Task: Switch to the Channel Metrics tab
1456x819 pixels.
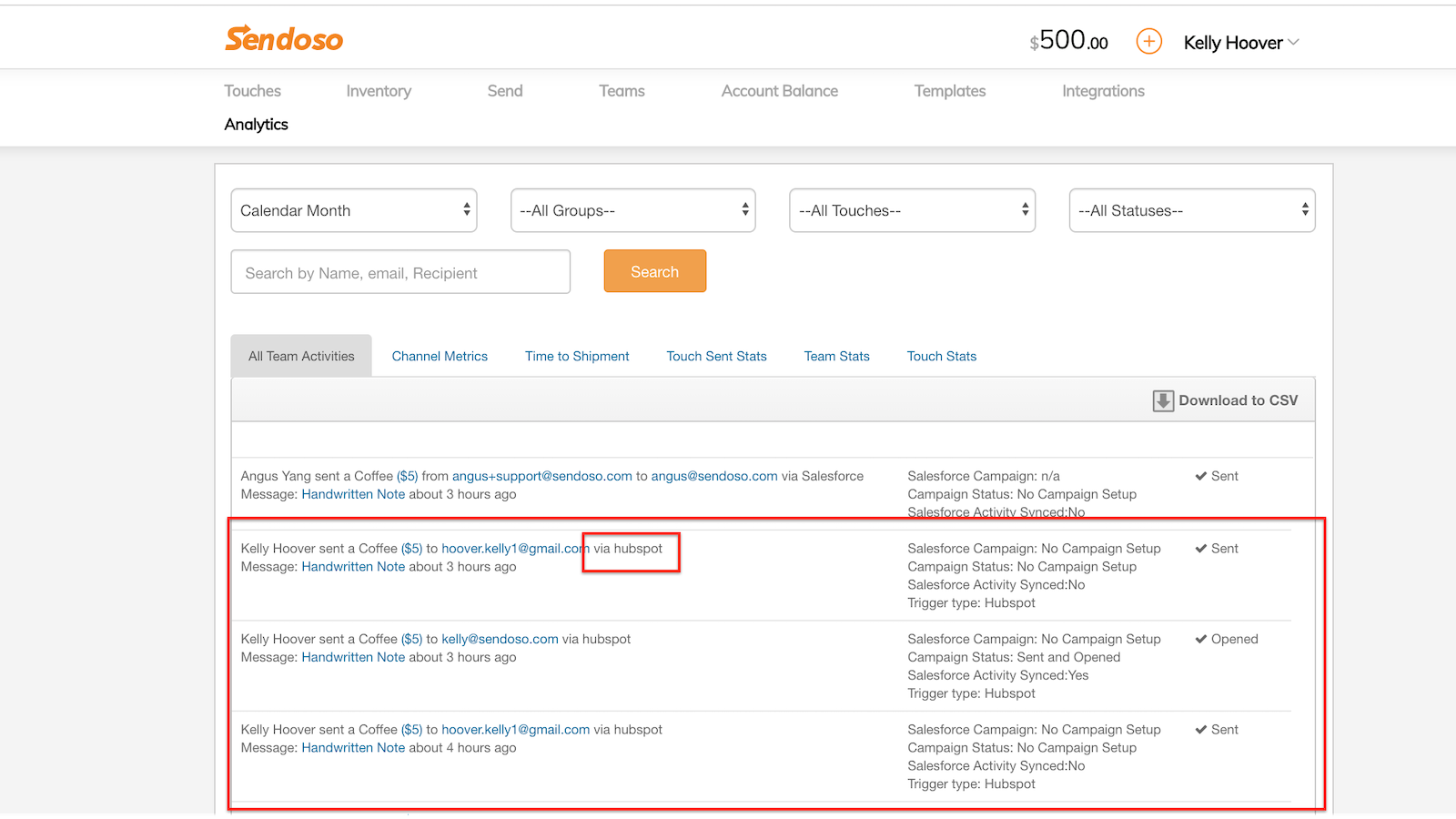Action: pyautogui.click(x=440, y=357)
